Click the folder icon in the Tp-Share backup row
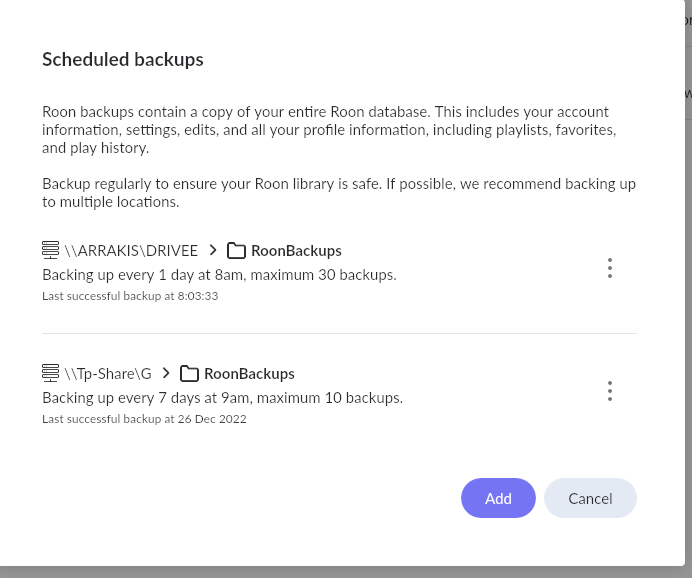692x578 pixels. tap(189, 373)
